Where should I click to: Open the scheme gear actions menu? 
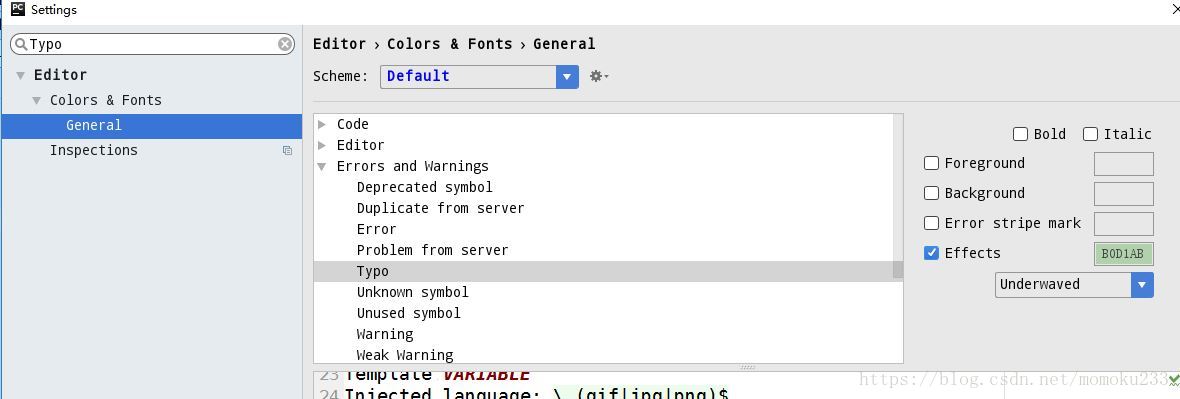tap(599, 76)
